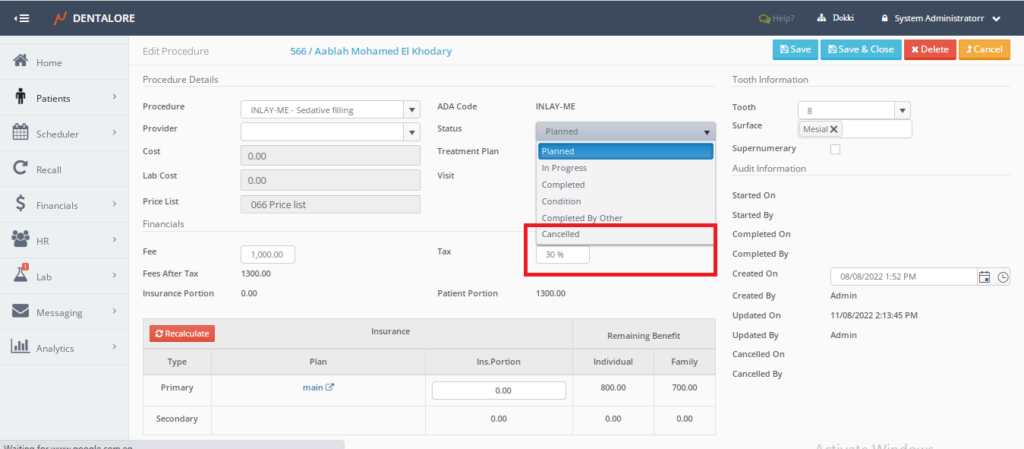Select Cancelled from status list
The image size is (1024, 449).
(x=561, y=234)
